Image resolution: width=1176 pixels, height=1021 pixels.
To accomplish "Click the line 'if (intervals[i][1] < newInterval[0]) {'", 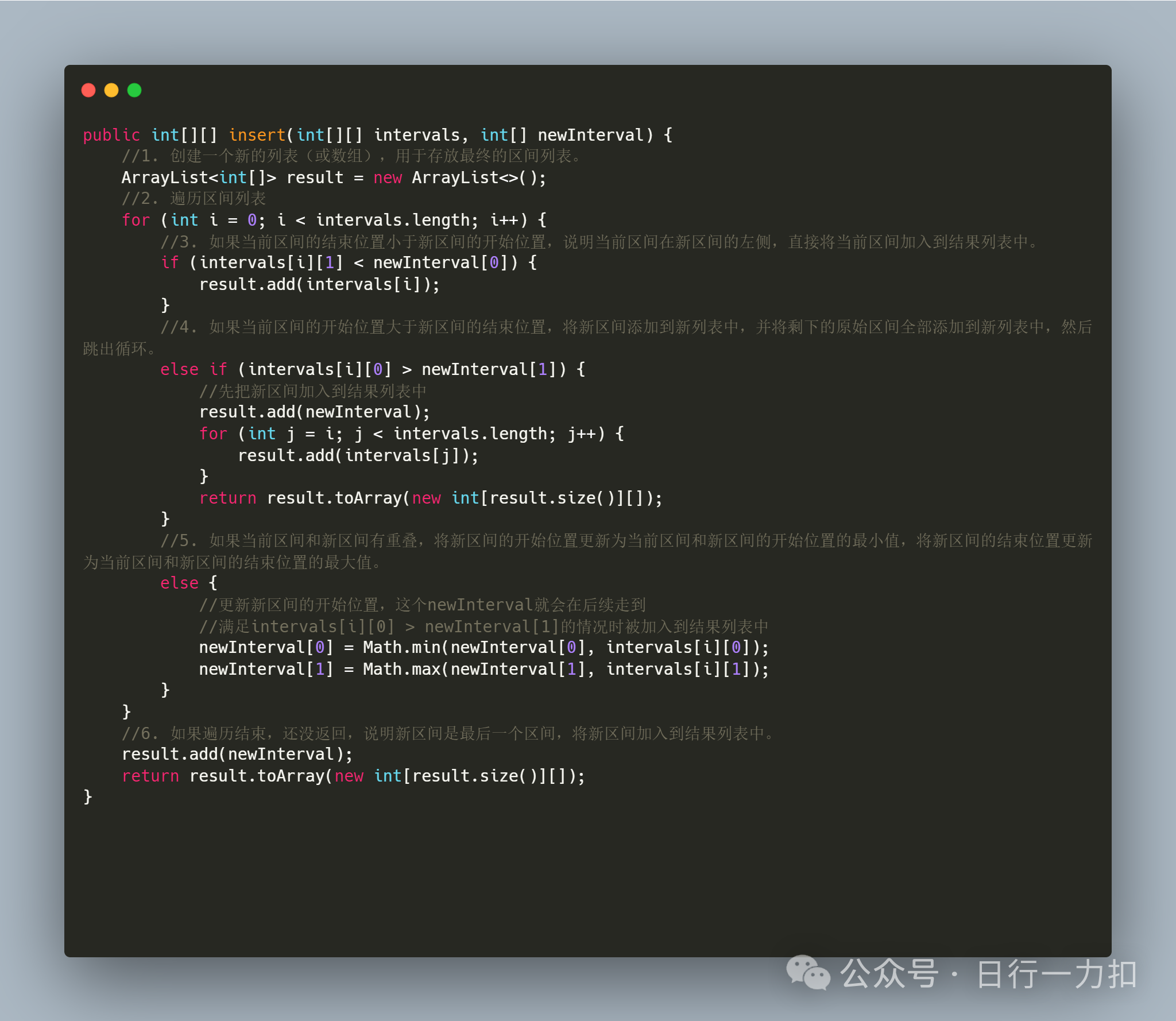I will point(349,262).
